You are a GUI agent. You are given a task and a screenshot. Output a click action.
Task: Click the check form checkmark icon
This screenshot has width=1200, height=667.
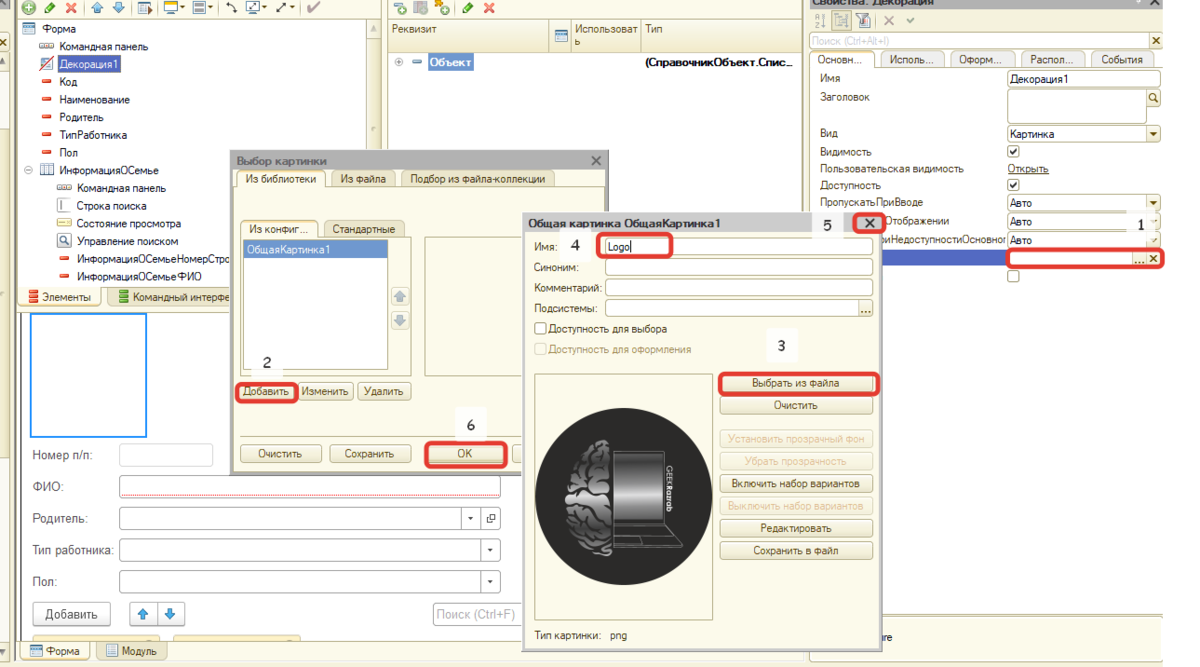click(x=313, y=8)
